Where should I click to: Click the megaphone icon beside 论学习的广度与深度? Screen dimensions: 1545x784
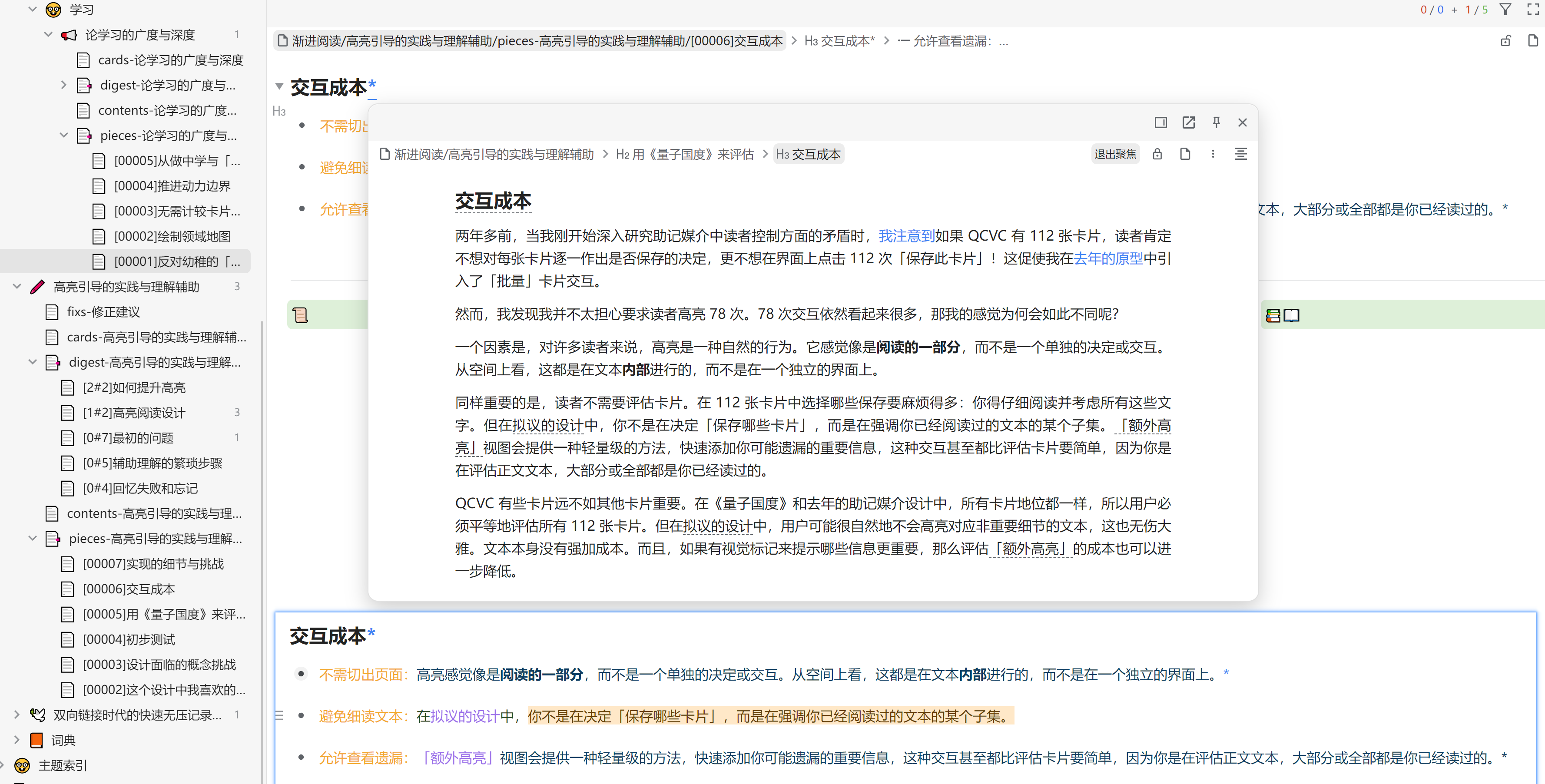[68, 34]
